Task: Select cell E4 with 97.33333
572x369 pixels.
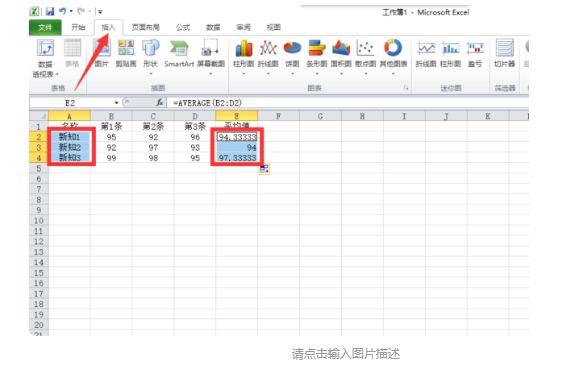Action: pyautogui.click(x=237, y=158)
